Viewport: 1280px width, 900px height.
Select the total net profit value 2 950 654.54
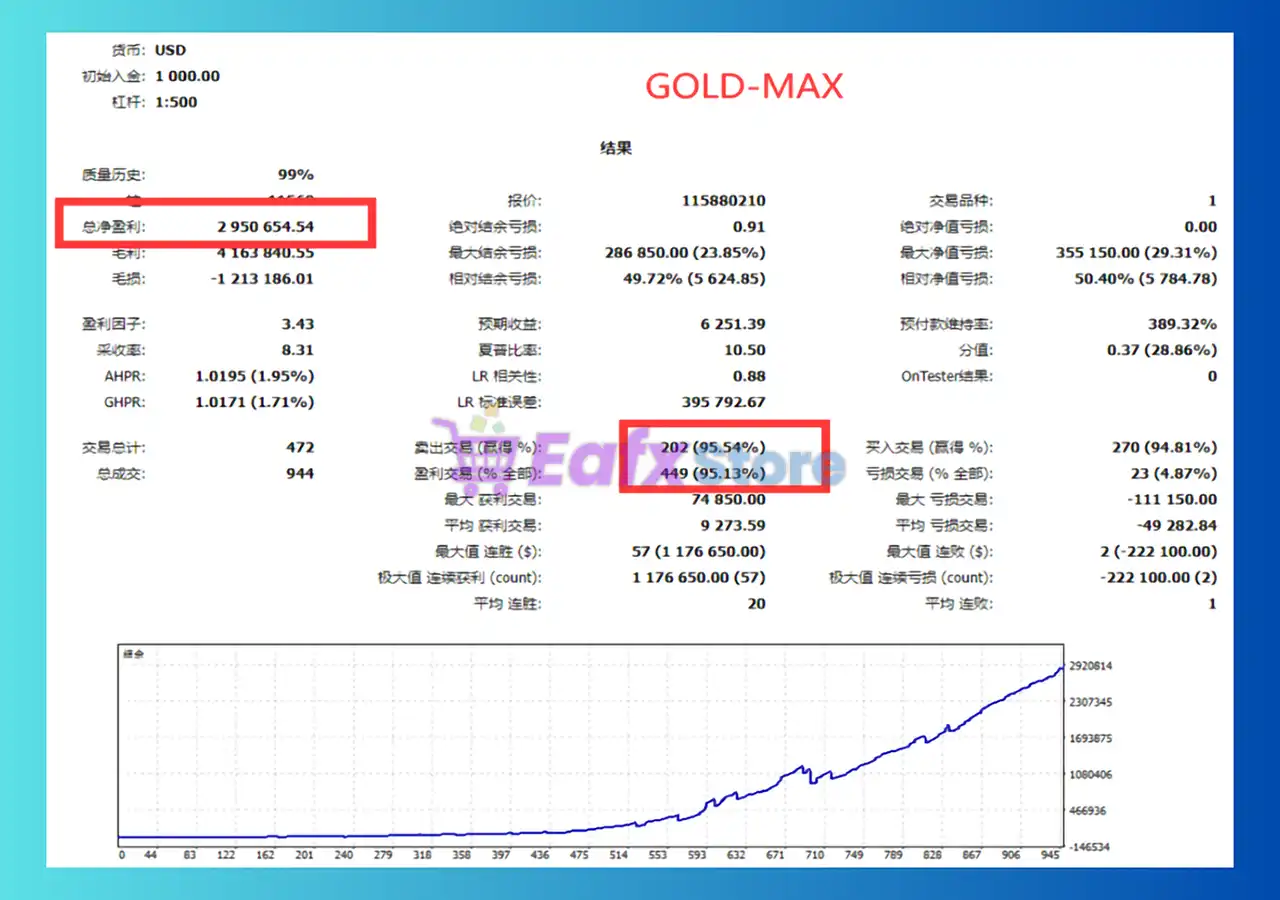[265, 227]
